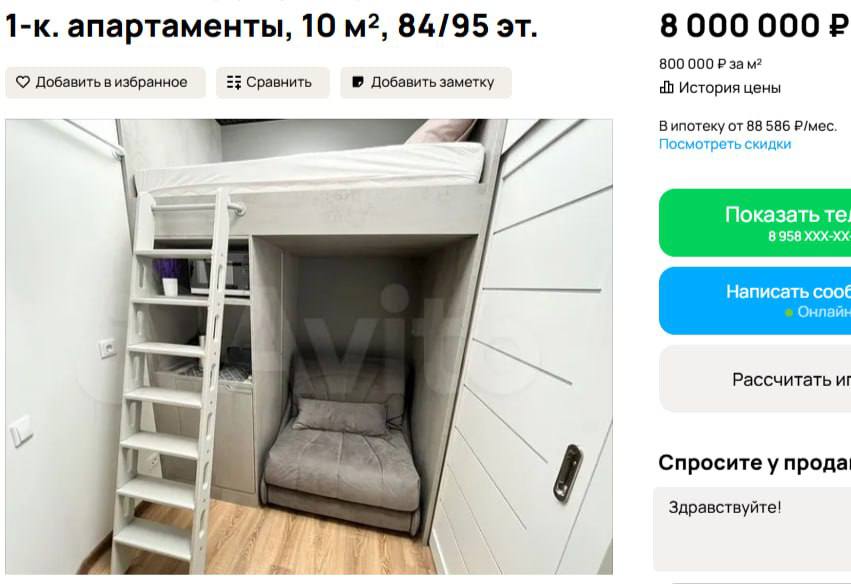Click the Добавить заметку button
The width and height of the screenshot is (851, 584).
click(426, 82)
